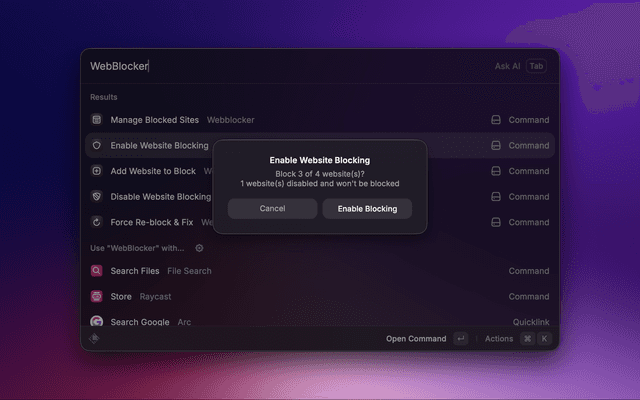Click the Add Website to Block plus icon

[x=97, y=171]
